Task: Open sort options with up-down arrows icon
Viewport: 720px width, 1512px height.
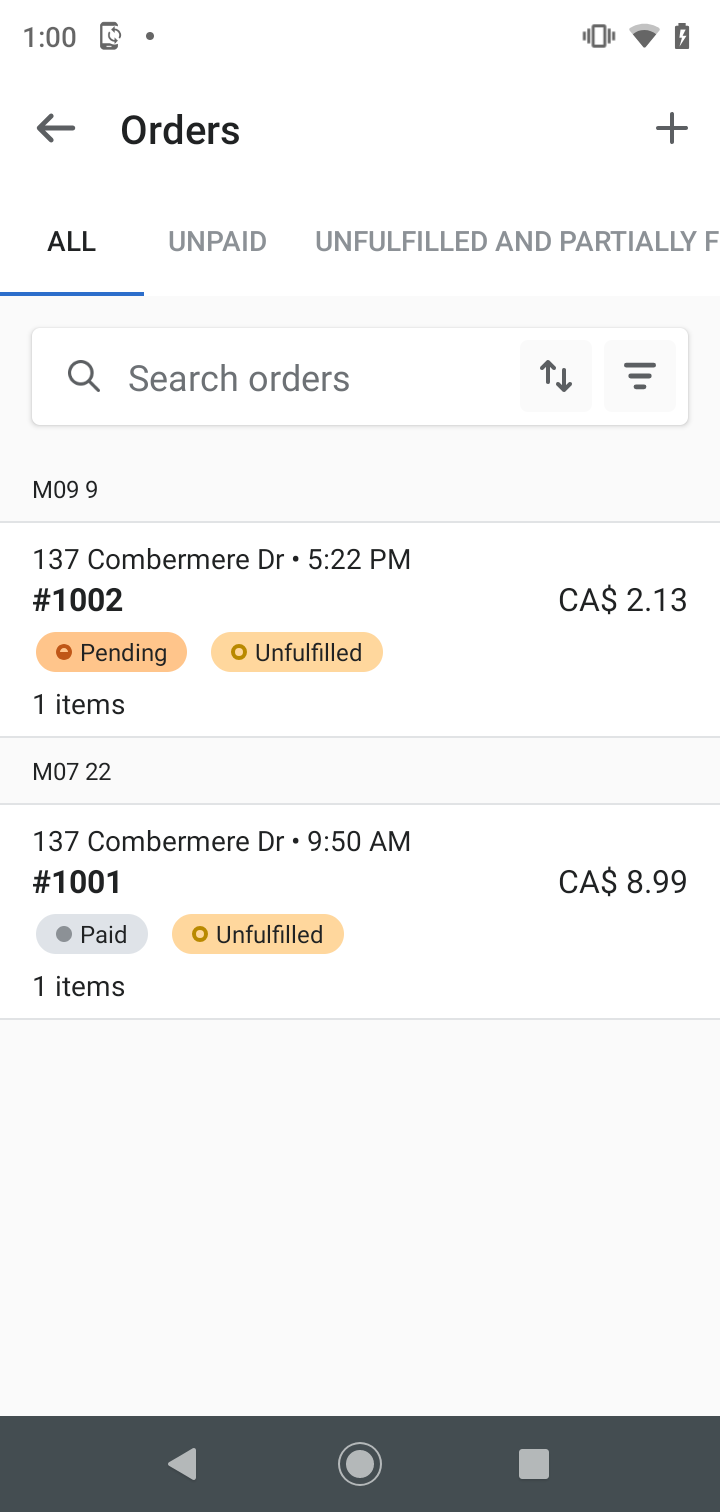Action: coord(556,376)
